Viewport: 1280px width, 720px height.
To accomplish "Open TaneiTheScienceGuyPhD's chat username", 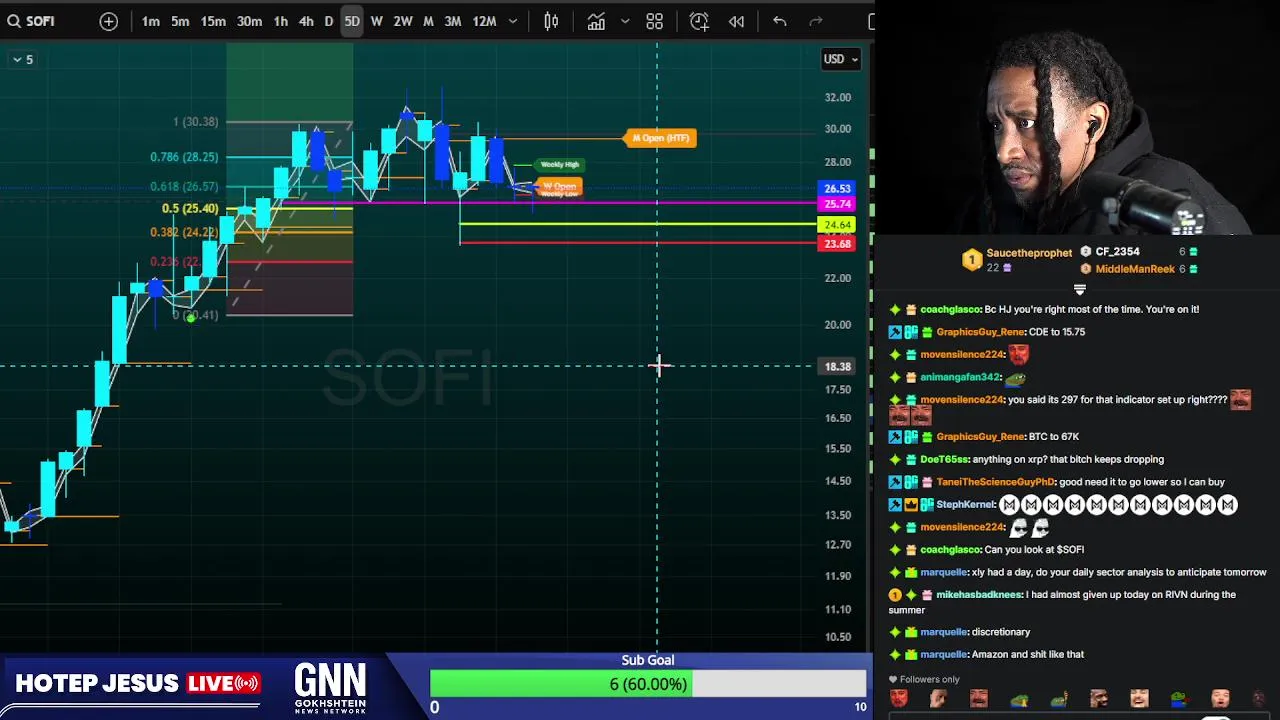I will tap(996, 482).
